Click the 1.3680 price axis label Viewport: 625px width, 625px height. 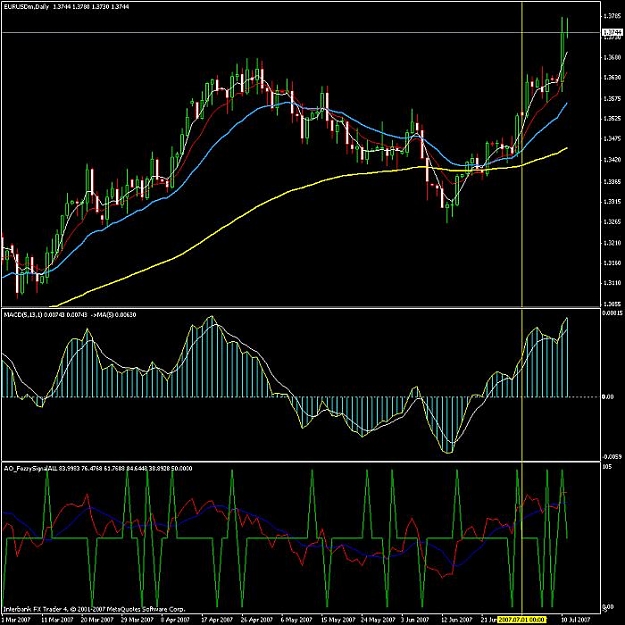pos(612,57)
